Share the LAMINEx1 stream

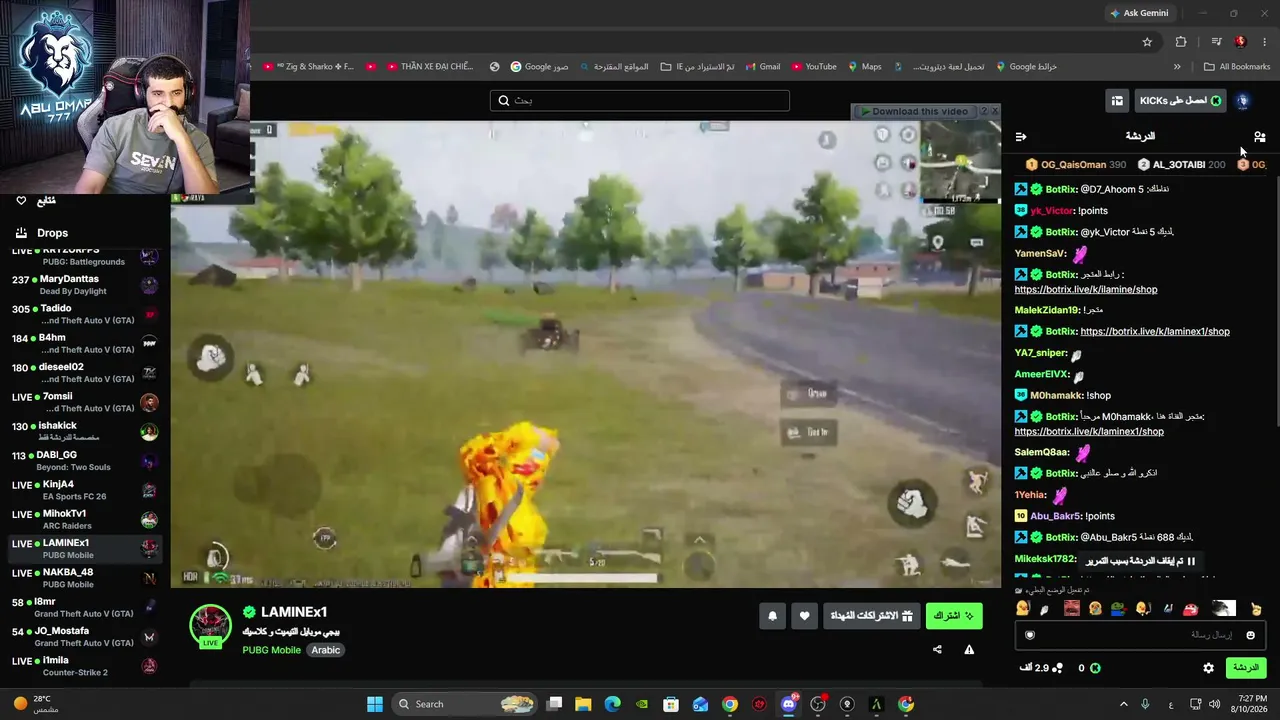click(x=937, y=650)
